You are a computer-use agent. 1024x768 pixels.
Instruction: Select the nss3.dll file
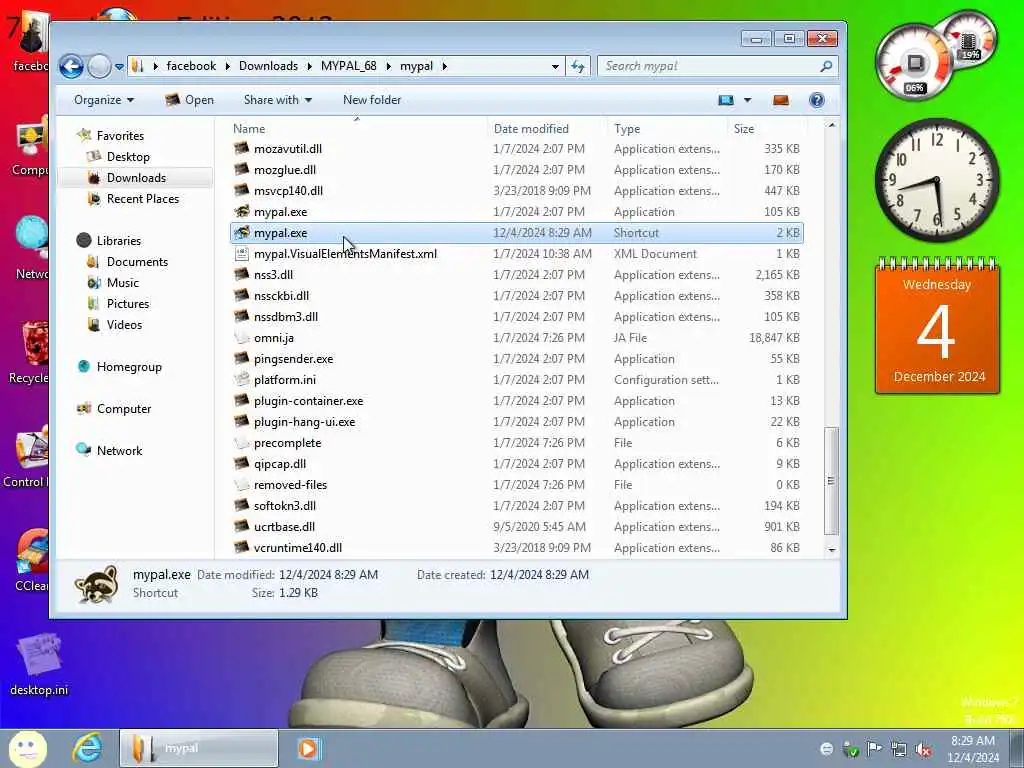click(x=273, y=275)
